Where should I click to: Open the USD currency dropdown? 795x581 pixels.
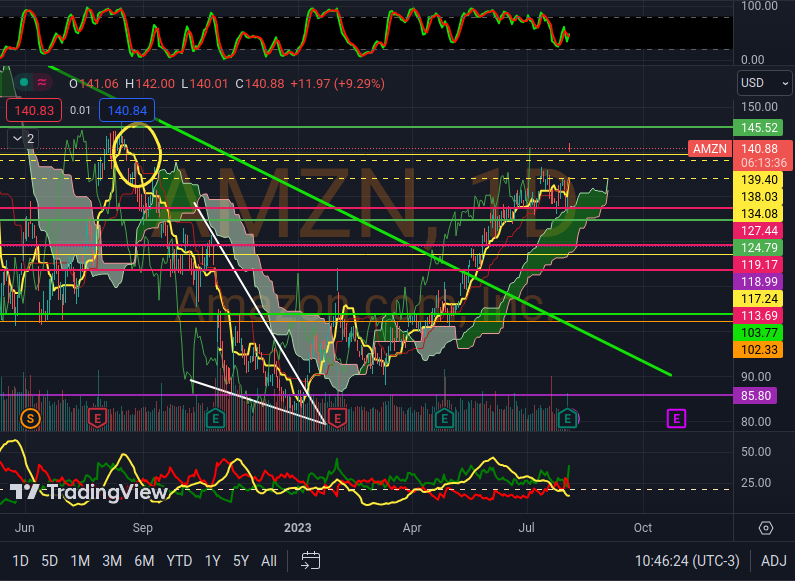765,82
